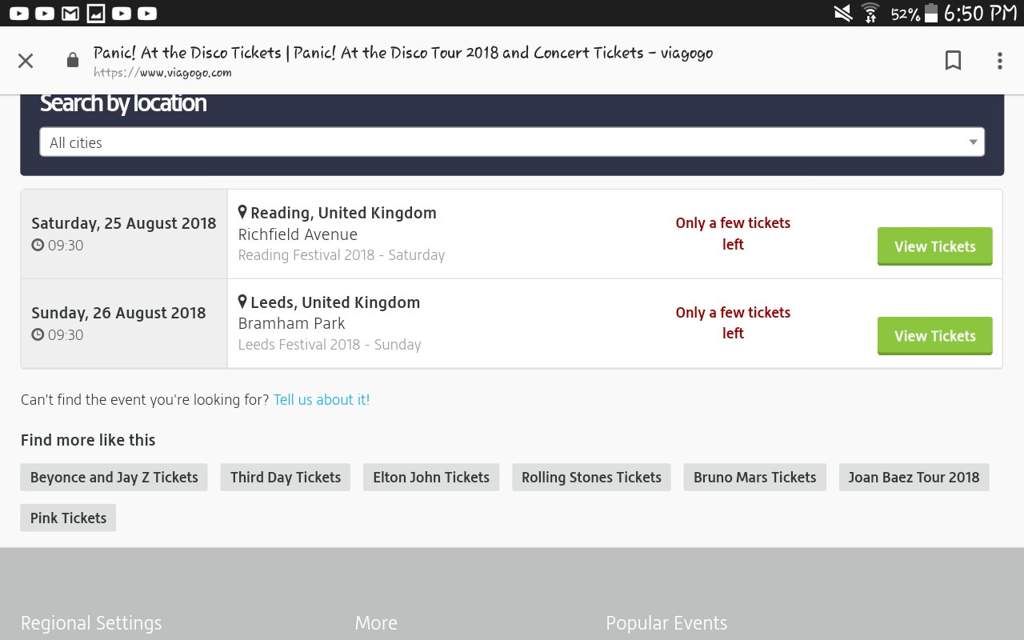The width and height of the screenshot is (1024, 640).
Task: Open Pink Tickets suggestion
Action: pyautogui.click(x=68, y=518)
